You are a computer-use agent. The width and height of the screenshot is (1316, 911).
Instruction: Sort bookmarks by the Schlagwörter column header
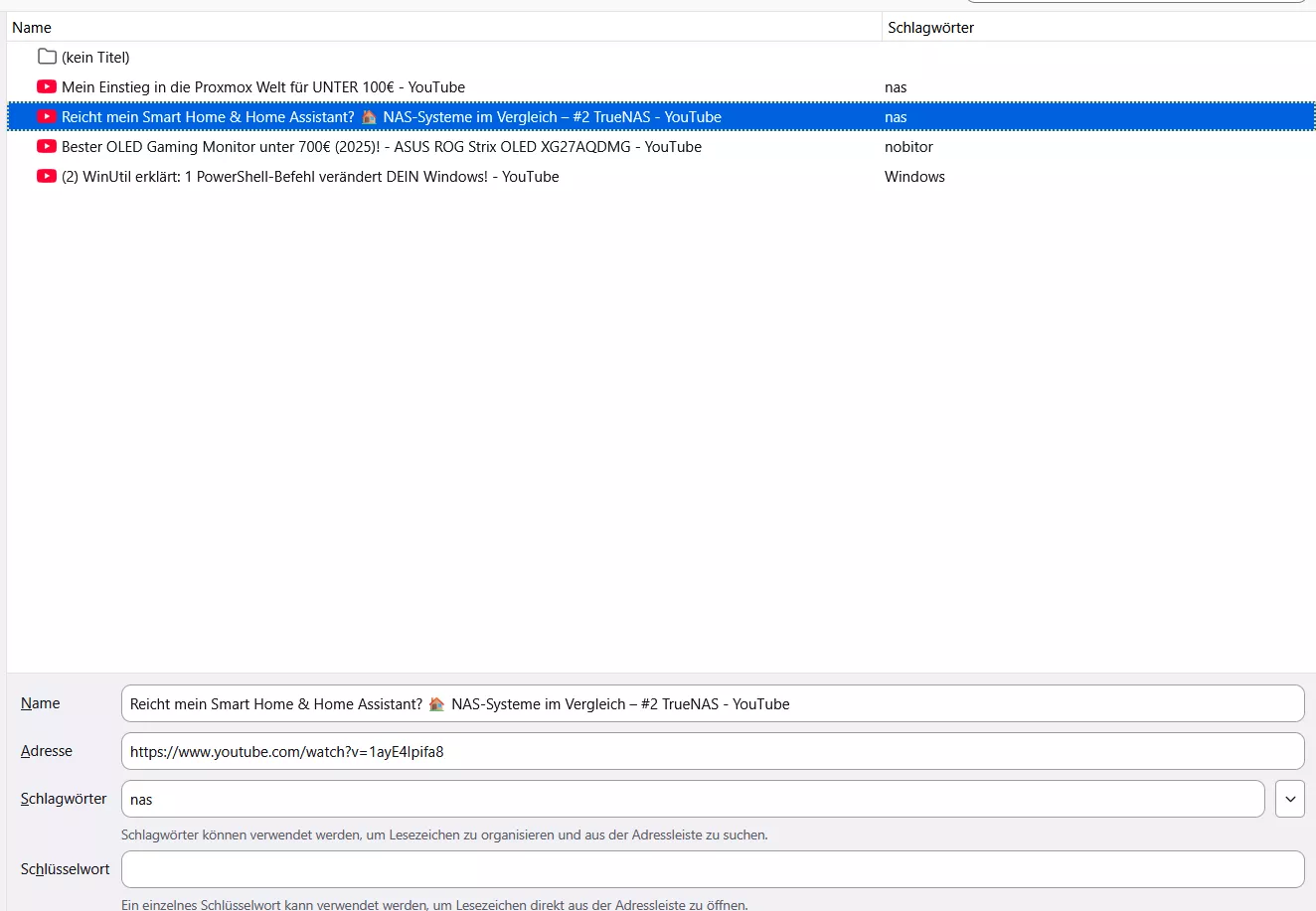pyautogui.click(x=1099, y=28)
